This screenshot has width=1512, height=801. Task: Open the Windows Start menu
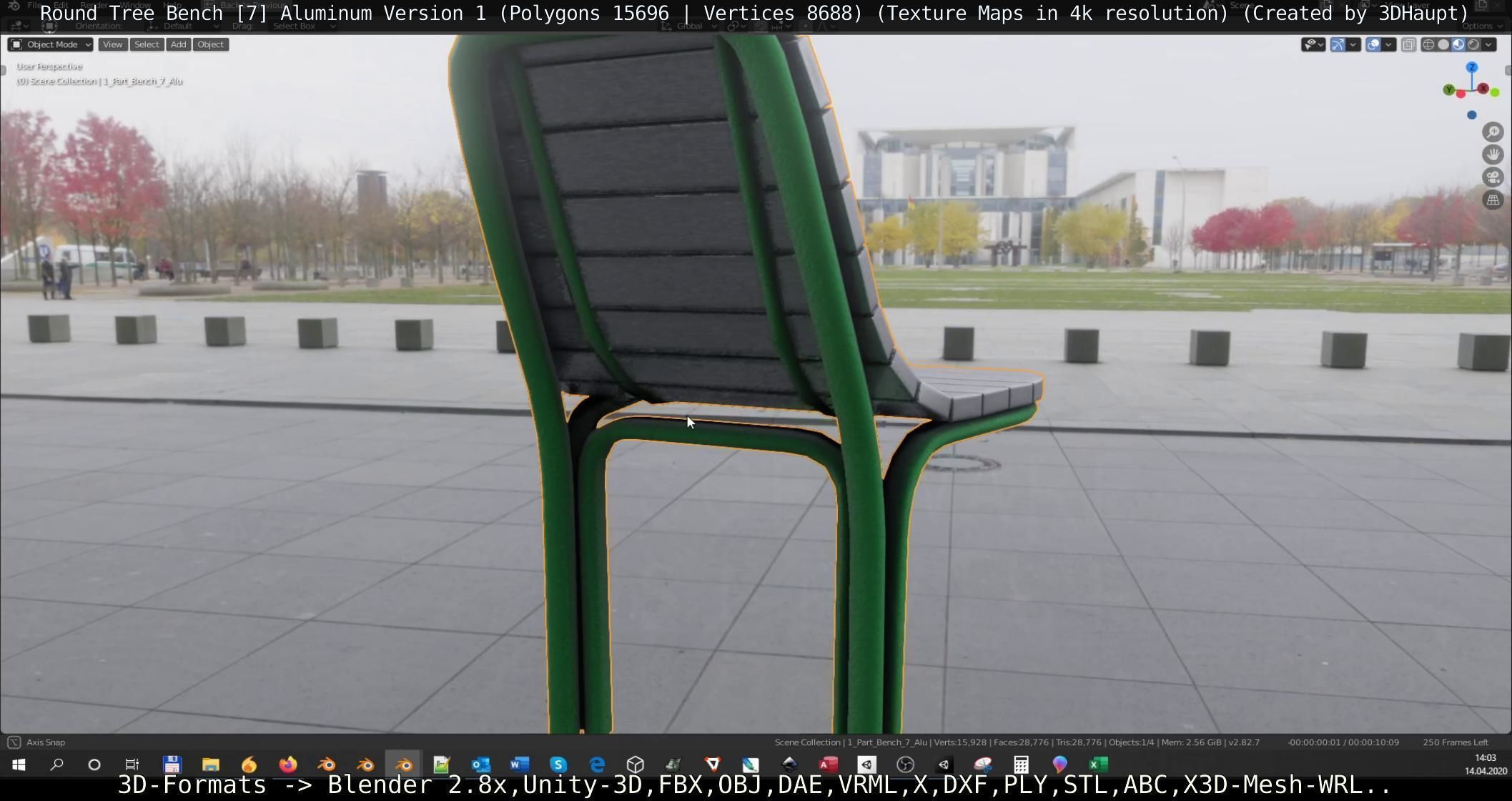pos(19,765)
